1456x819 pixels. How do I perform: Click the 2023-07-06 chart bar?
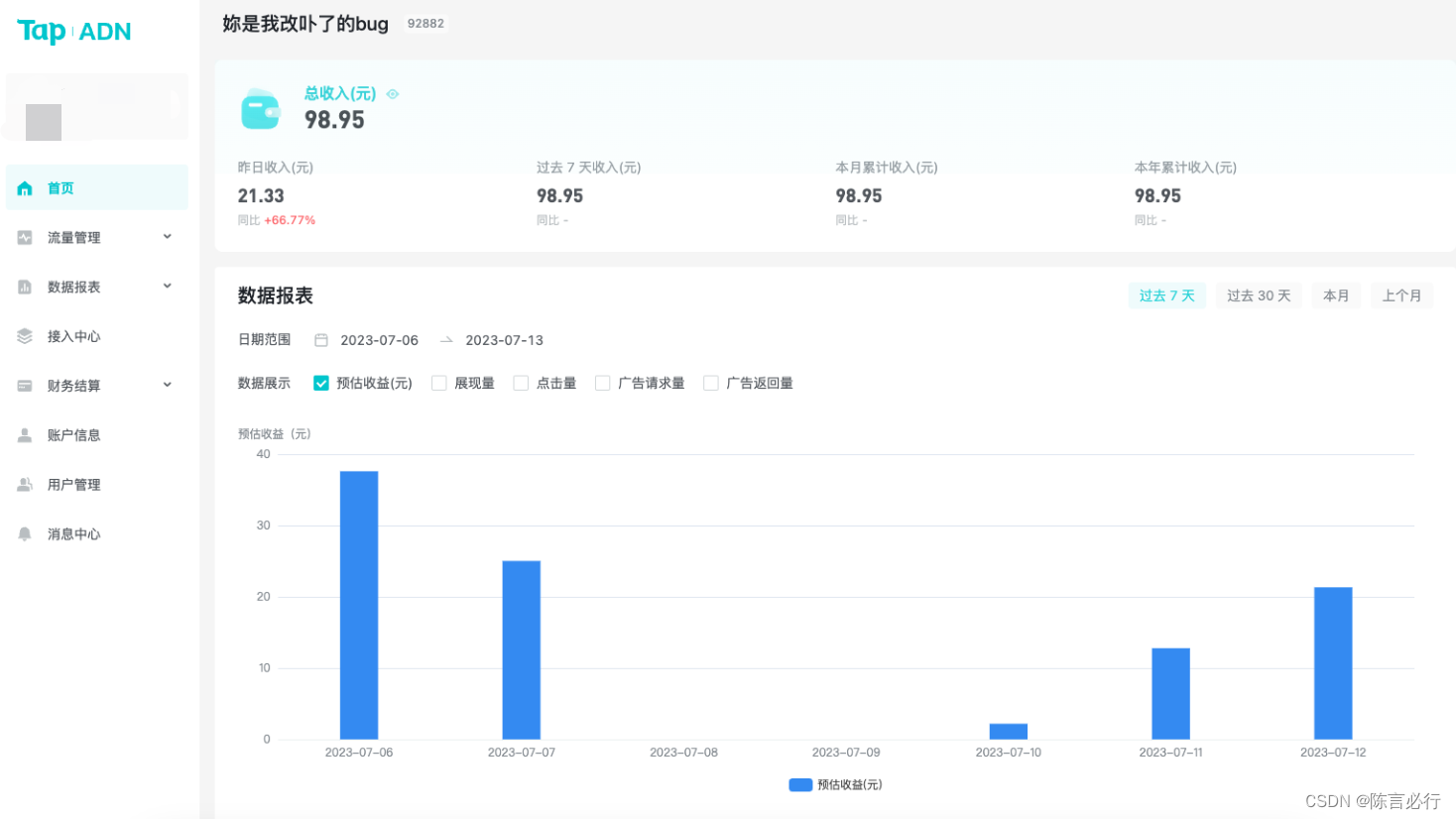click(359, 605)
